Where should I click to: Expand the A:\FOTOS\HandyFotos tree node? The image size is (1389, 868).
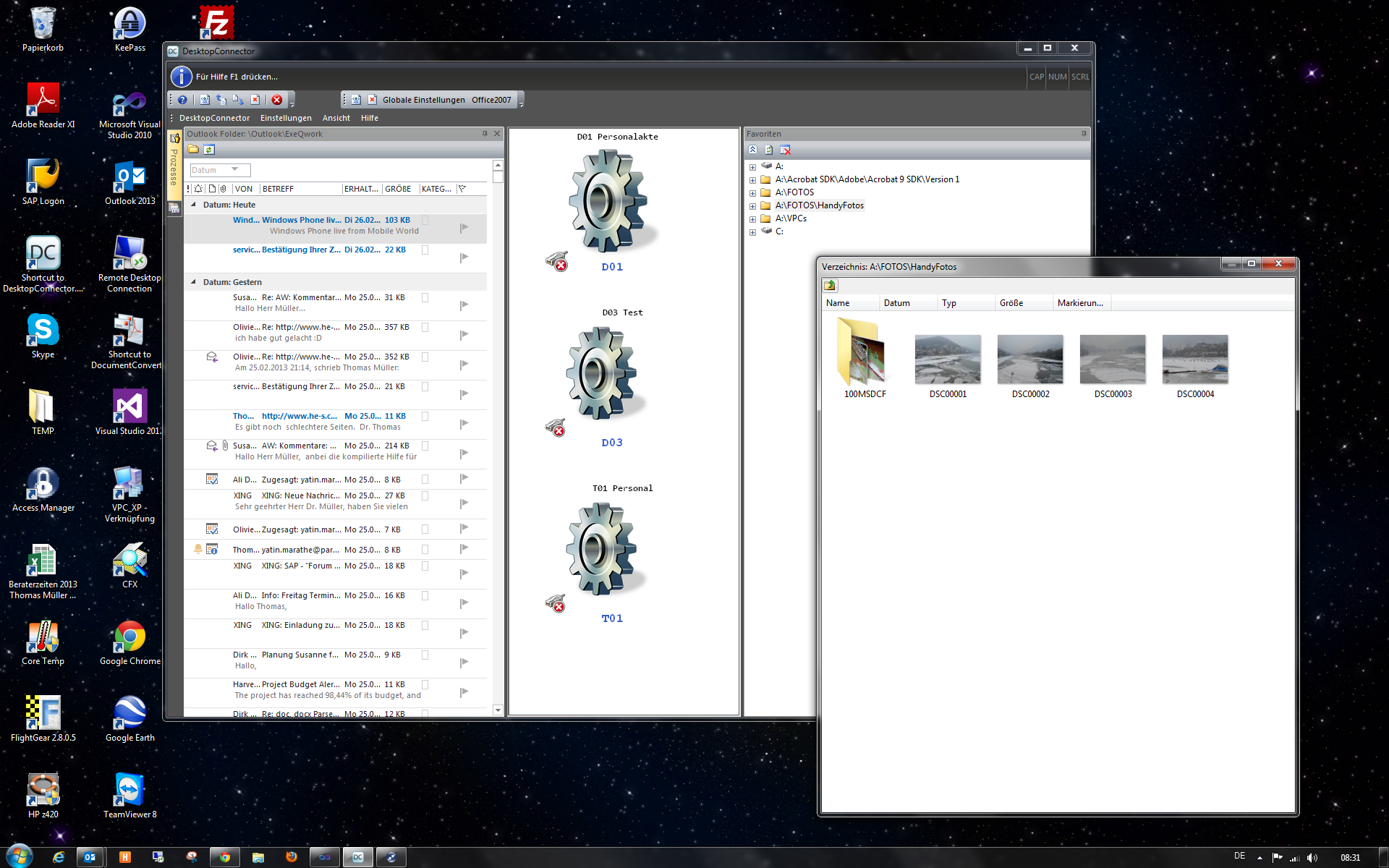click(752, 206)
